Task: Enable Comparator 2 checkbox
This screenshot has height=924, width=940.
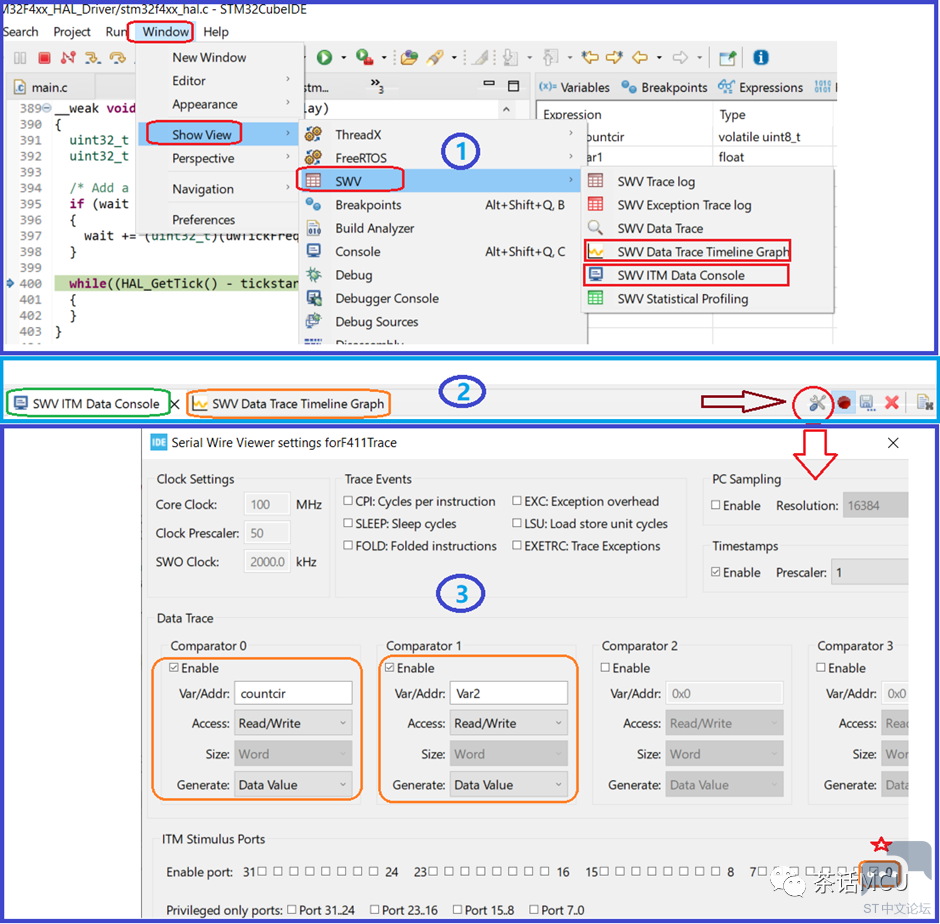Action: (x=605, y=667)
